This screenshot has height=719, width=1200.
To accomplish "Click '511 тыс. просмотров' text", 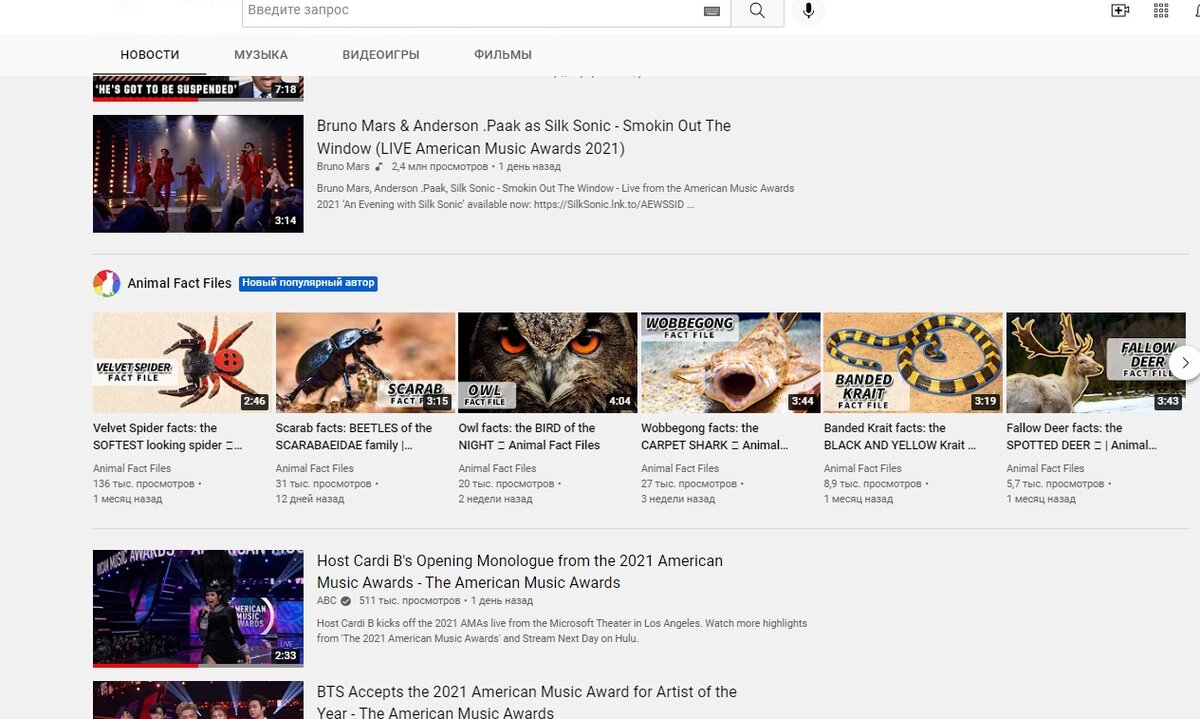I will [x=410, y=601].
